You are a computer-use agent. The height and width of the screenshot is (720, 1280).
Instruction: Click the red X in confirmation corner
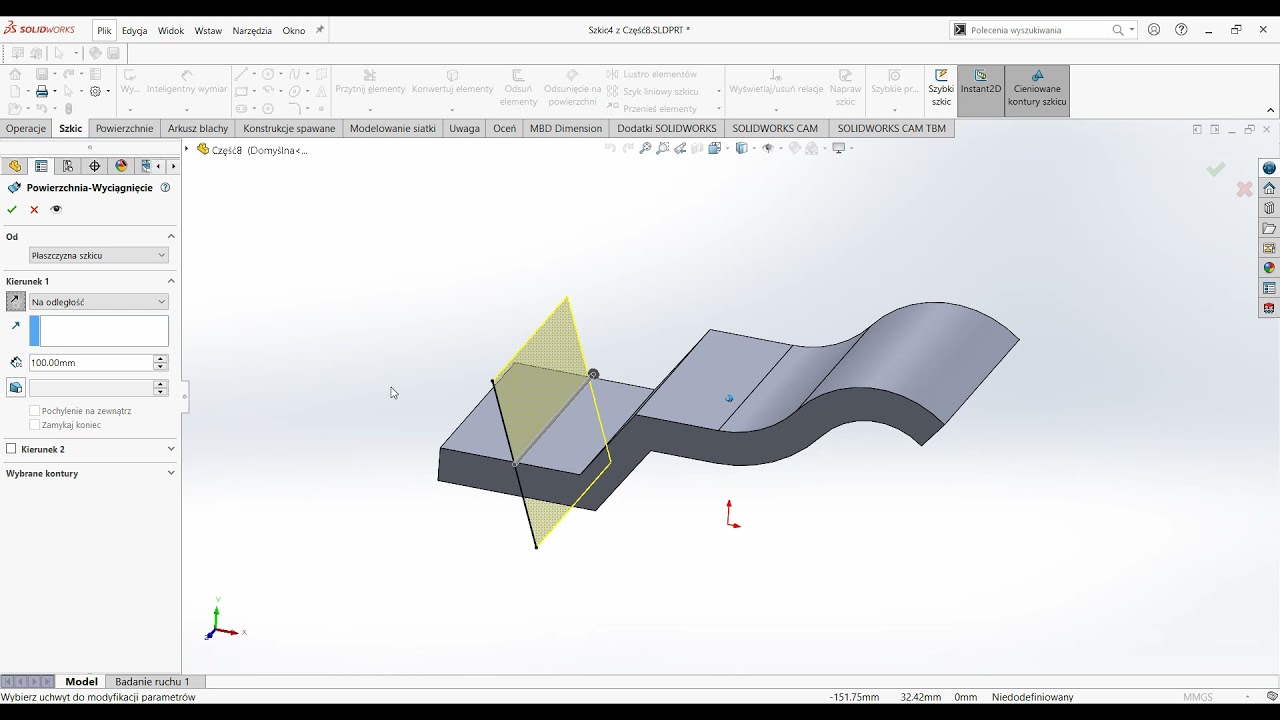tap(1244, 189)
